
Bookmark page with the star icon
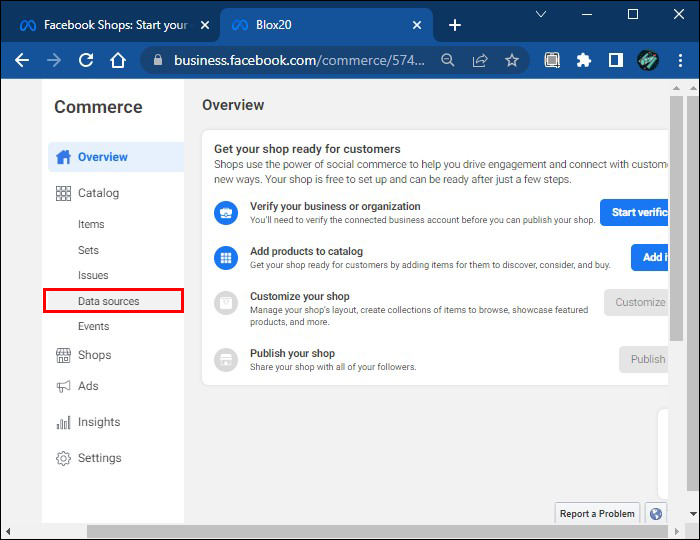(512, 60)
